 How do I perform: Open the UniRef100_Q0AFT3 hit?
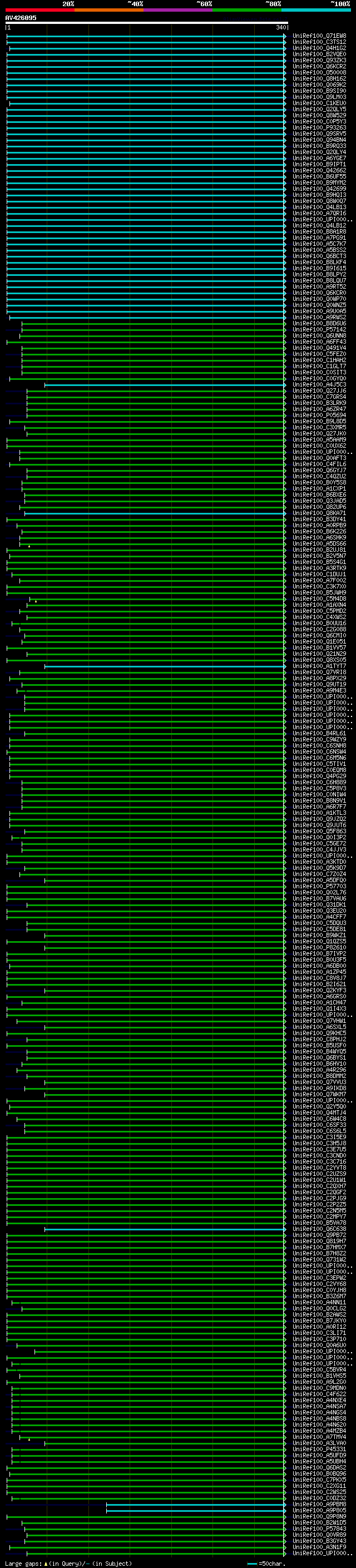(x=319, y=458)
